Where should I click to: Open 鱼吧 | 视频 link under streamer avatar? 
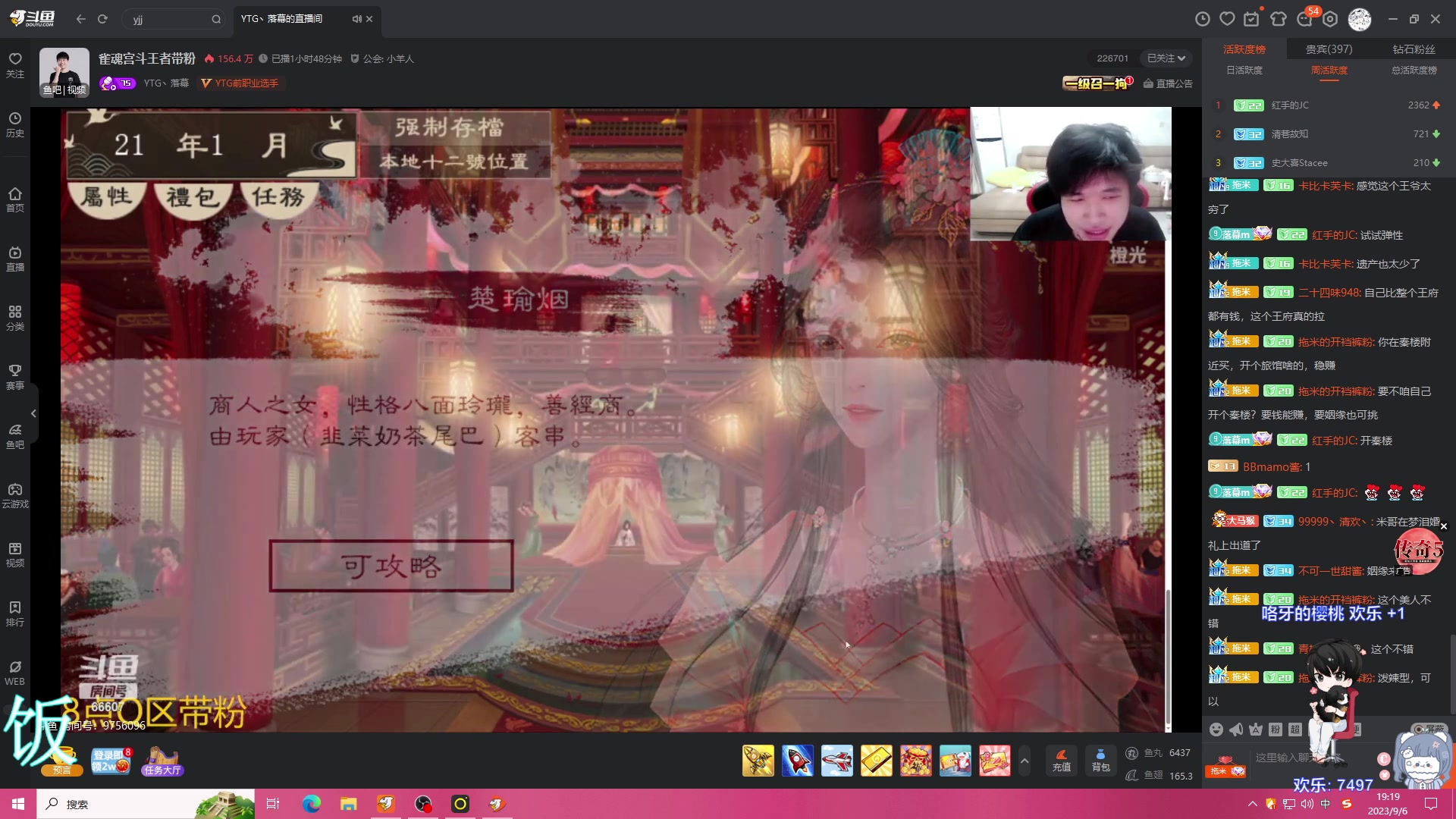click(x=64, y=89)
